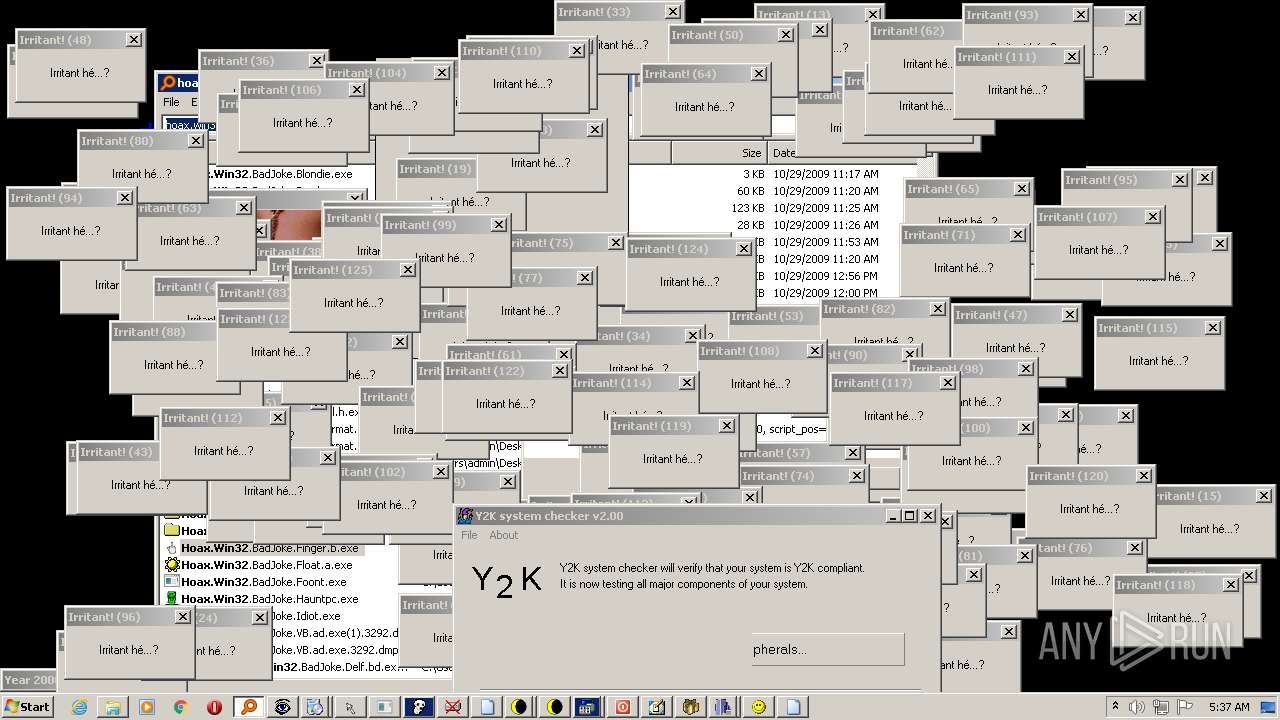Viewport: 1280px width, 720px height.
Task: Focus the Y2K system checker title bar
Action: pyautogui.click(x=696, y=516)
